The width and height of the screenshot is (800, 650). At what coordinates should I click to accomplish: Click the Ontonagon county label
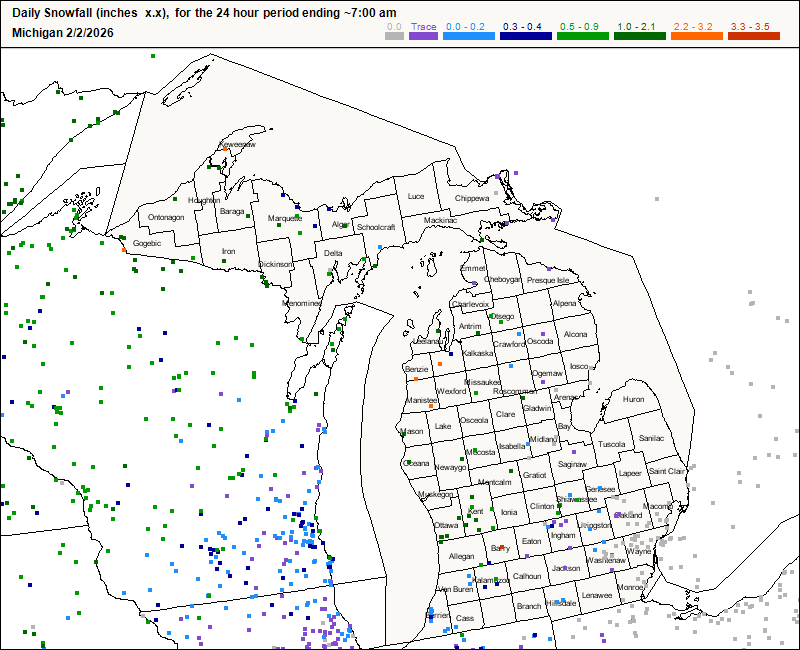pos(166,217)
